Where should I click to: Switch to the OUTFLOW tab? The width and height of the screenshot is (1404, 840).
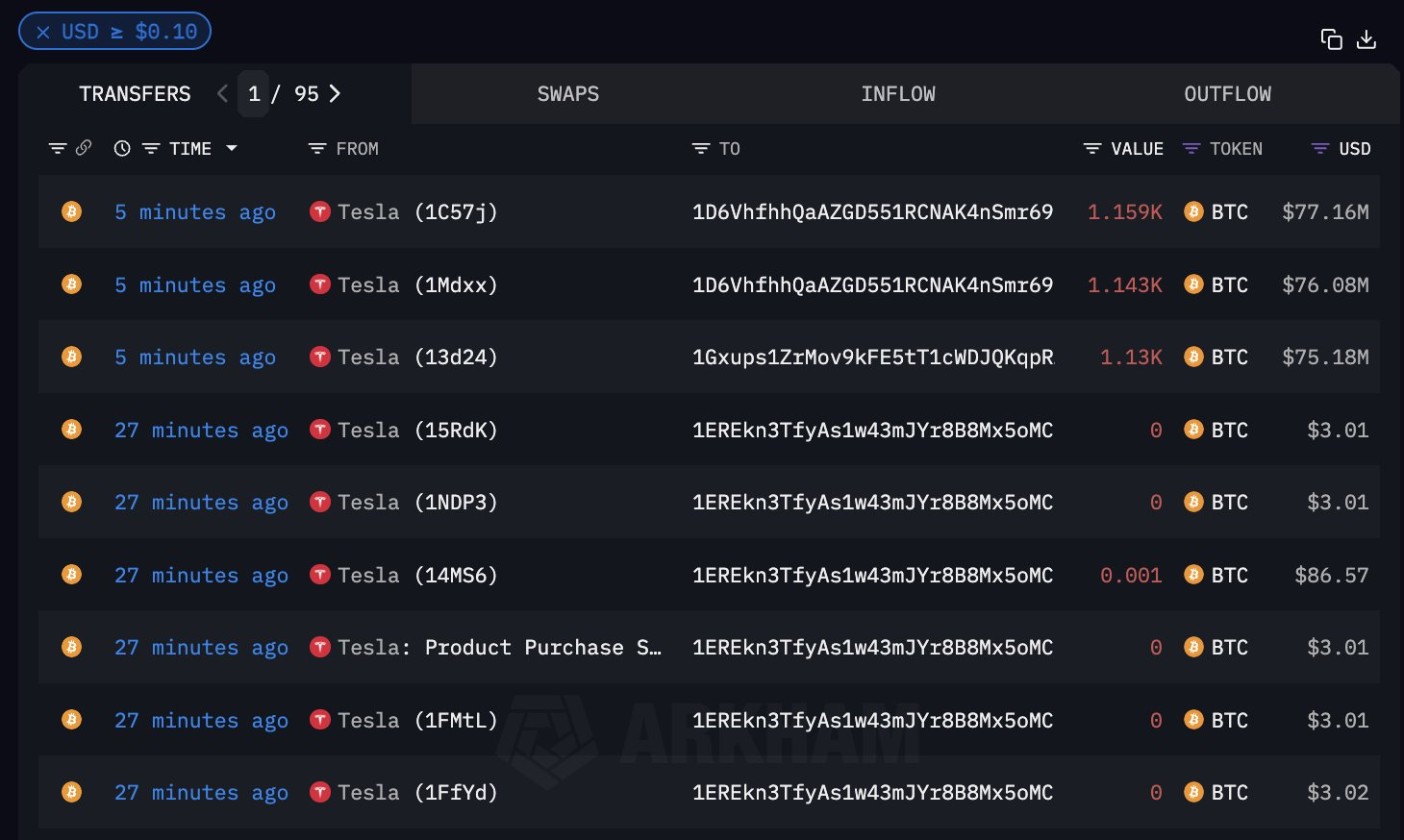pos(1227,93)
